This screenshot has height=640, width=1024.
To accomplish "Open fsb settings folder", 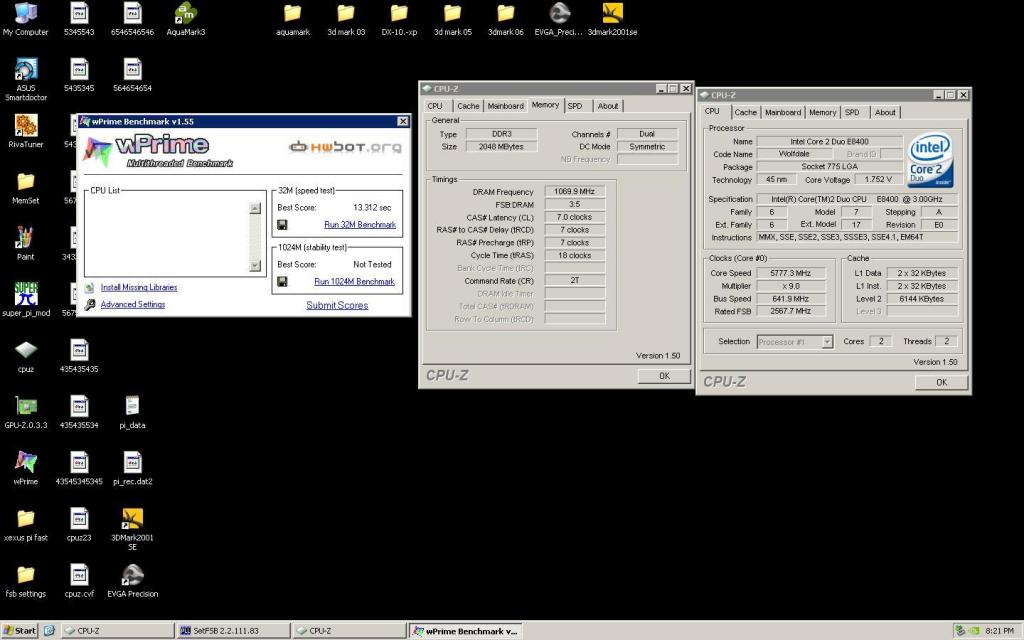I will pyautogui.click(x=25, y=581).
